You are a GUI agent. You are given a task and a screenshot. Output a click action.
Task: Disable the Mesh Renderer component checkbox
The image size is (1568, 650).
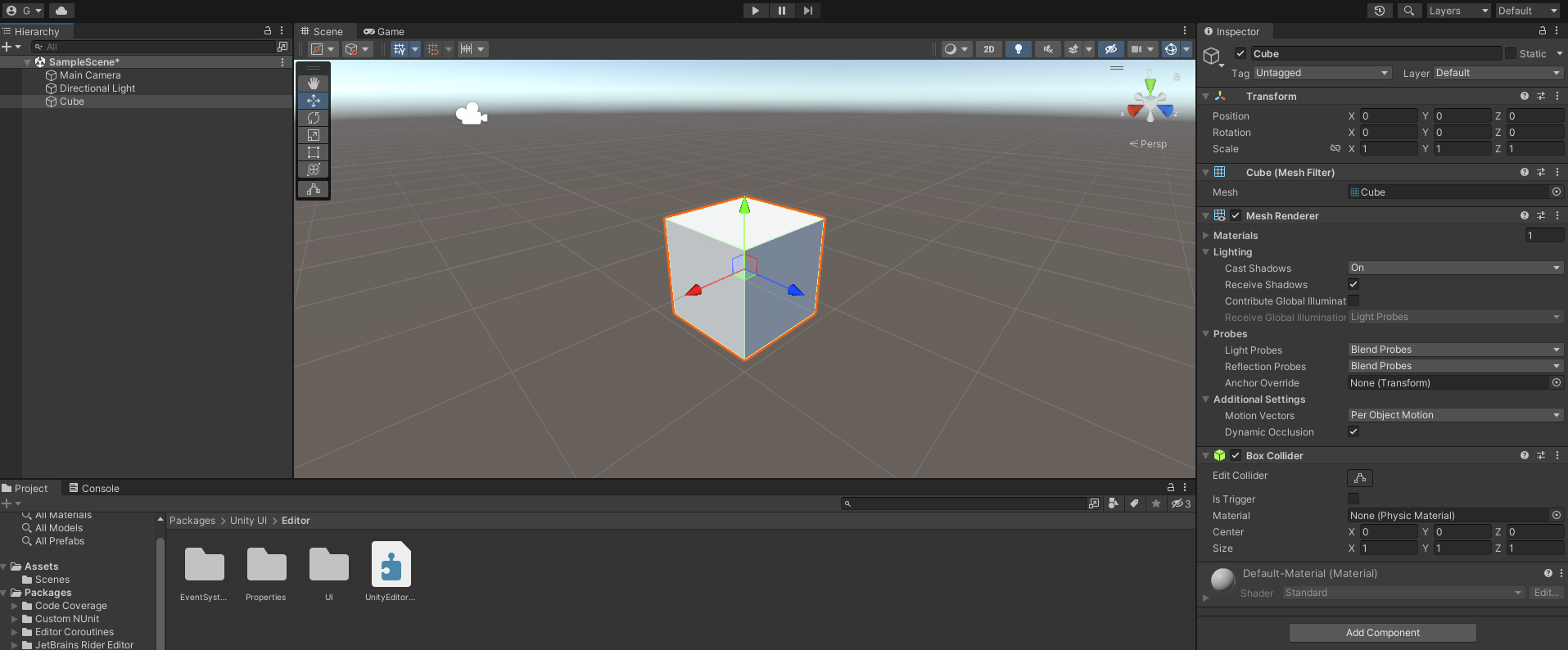coord(1236,216)
